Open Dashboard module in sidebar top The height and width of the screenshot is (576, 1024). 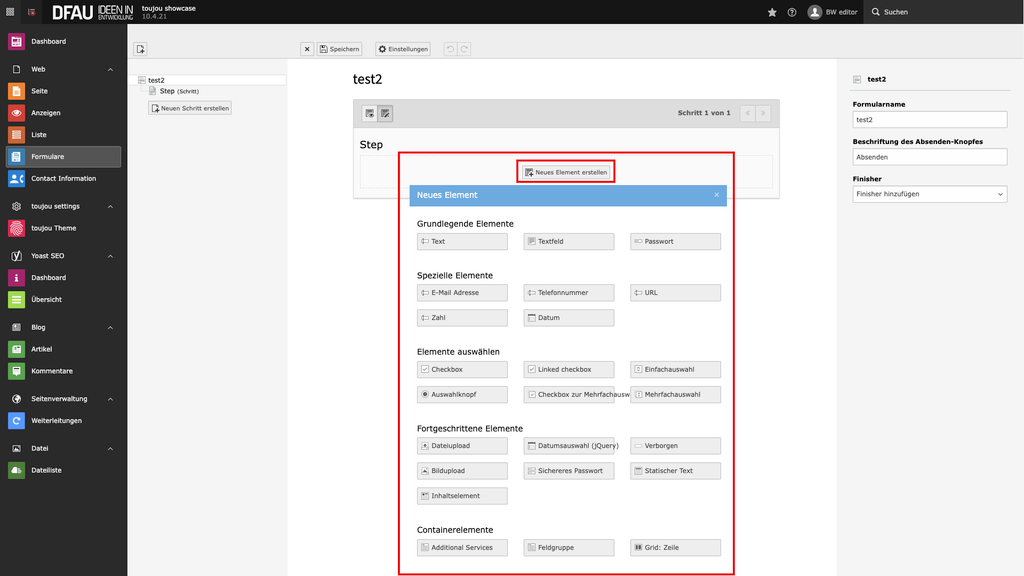click(x=63, y=41)
